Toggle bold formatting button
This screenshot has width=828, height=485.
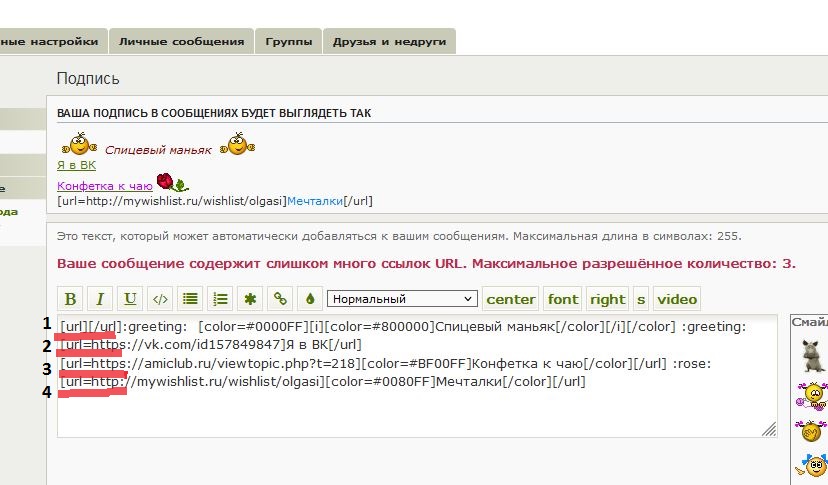click(70, 298)
